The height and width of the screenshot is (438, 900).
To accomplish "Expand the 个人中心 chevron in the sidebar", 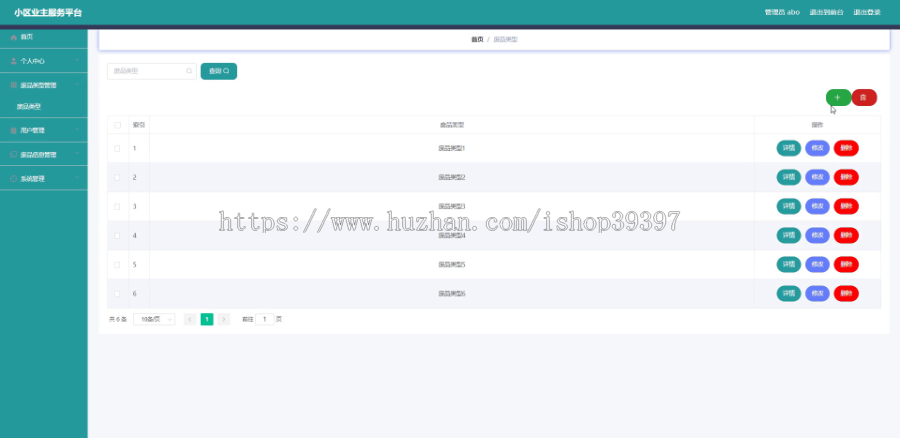I will point(77,61).
